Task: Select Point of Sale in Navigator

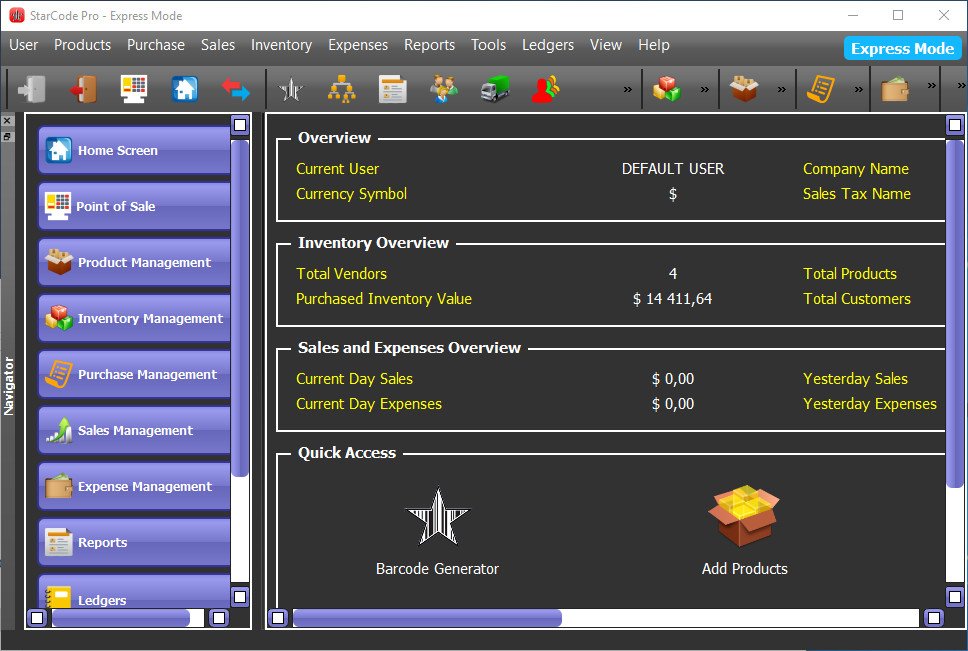Action: (135, 206)
